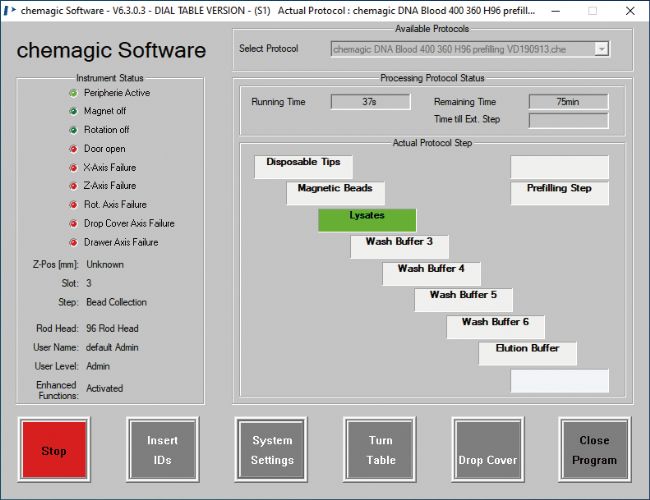Screen dimensions: 650x500
Task: Click the 'Time till Ext. Step' label
Action: 467,119
